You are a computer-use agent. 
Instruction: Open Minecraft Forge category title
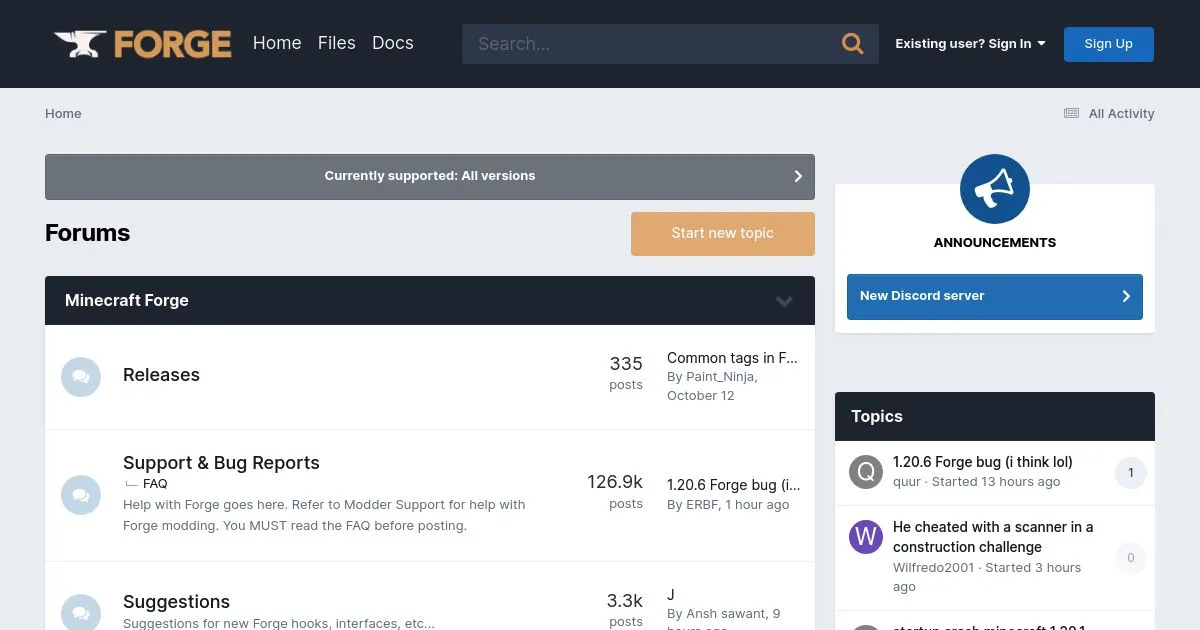(x=127, y=301)
